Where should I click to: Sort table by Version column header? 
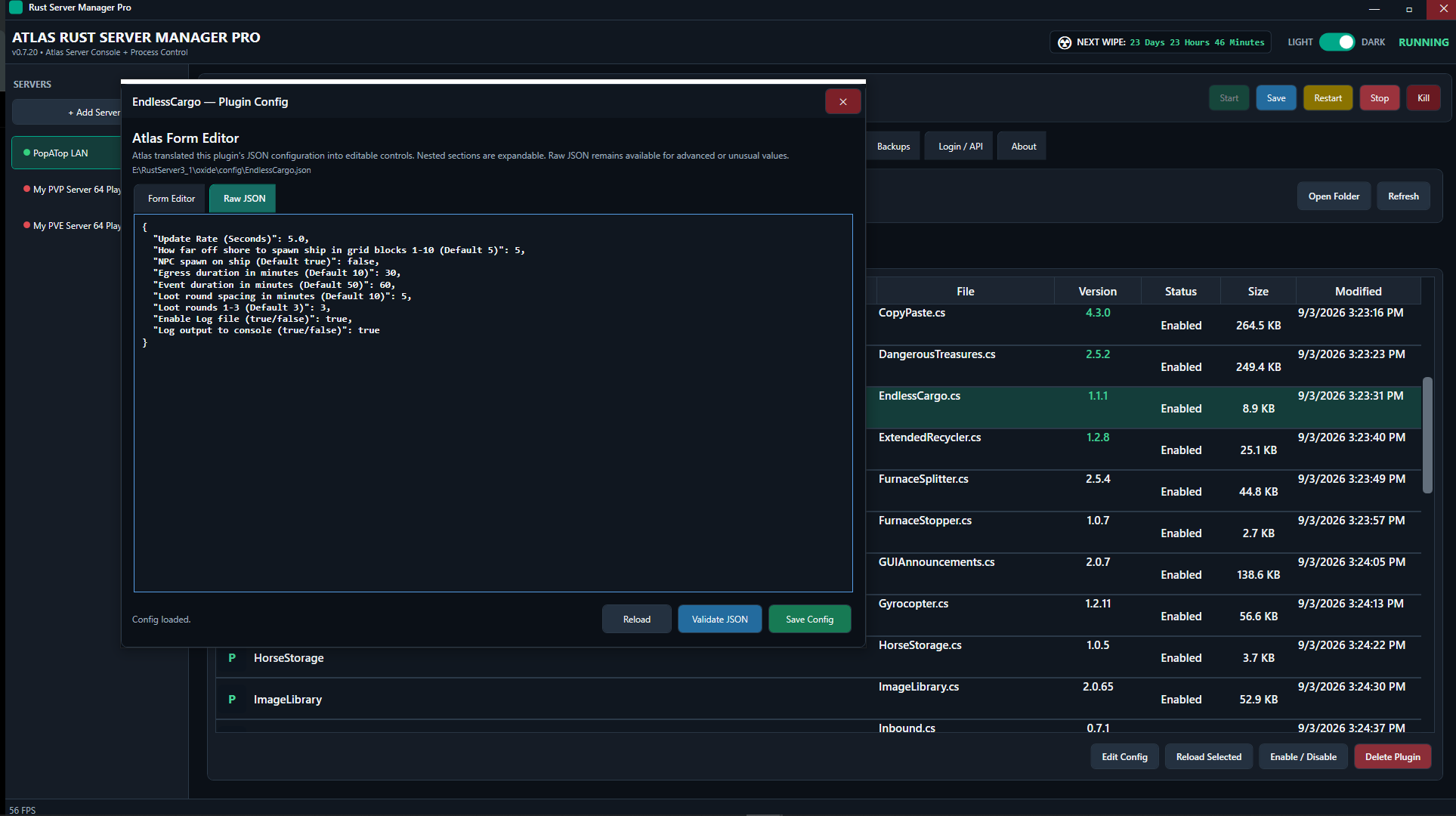1097,292
